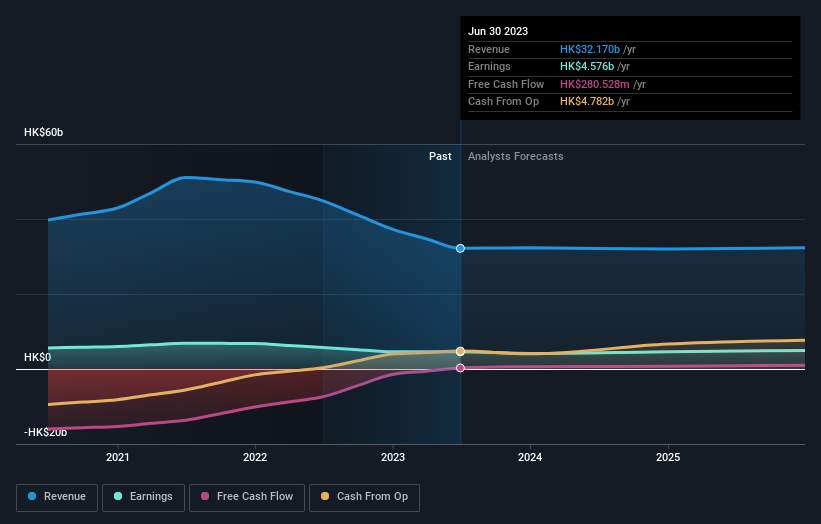Click the 2023 x-axis label
821x524 pixels.
393,457
